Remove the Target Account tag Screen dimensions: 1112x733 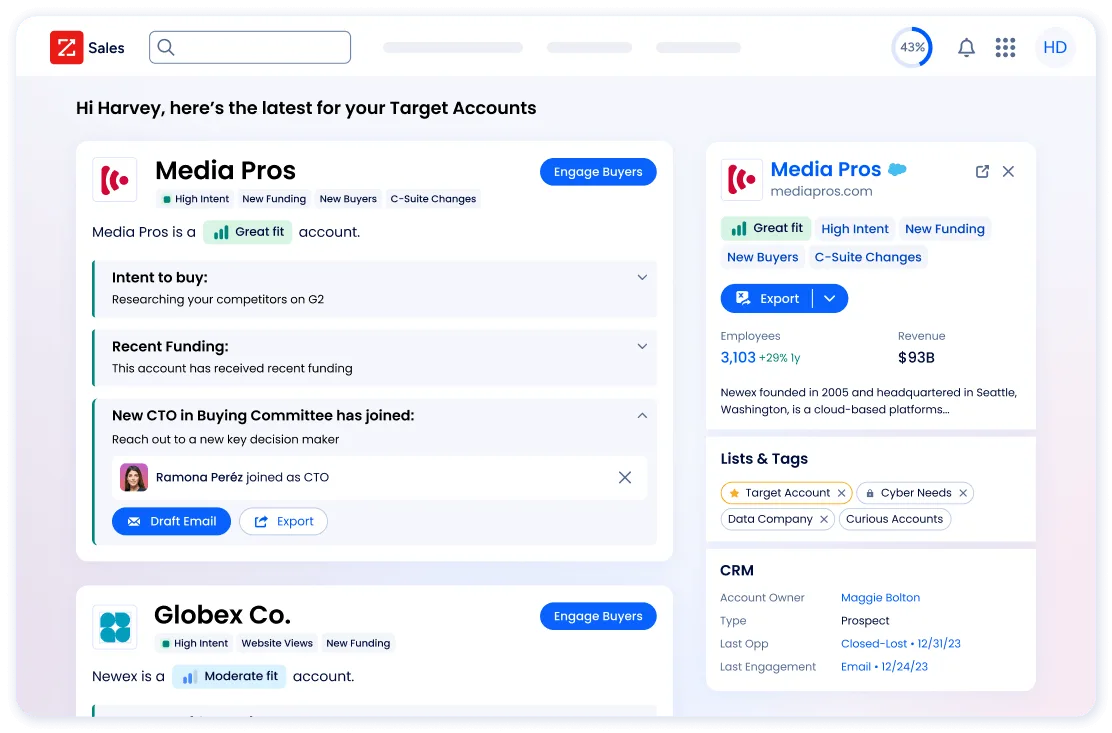(841, 493)
